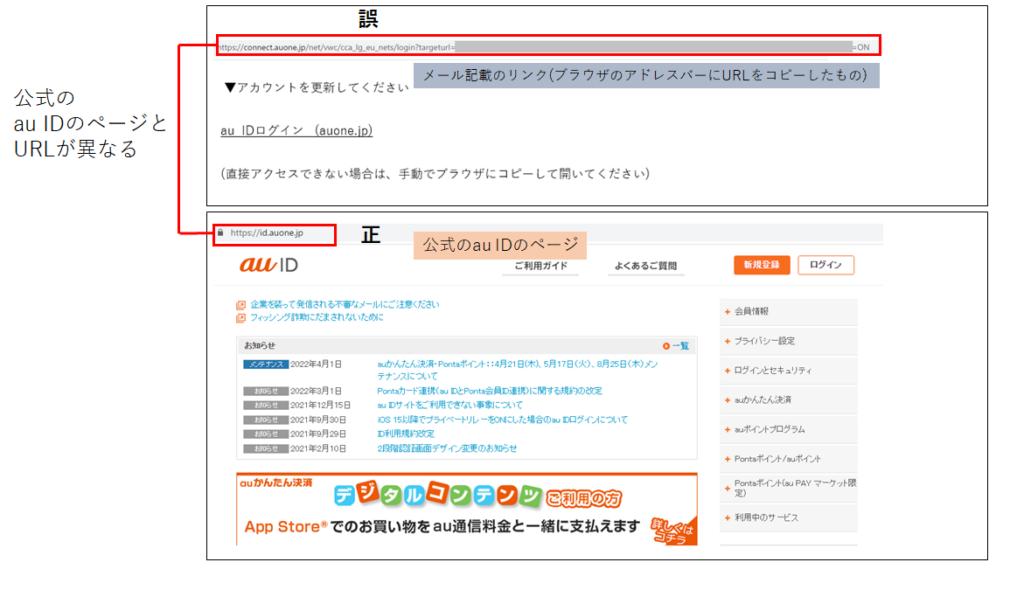Expand the auポイントプログラム item
Screen dimensions: 1024x597
click(x=788, y=429)
